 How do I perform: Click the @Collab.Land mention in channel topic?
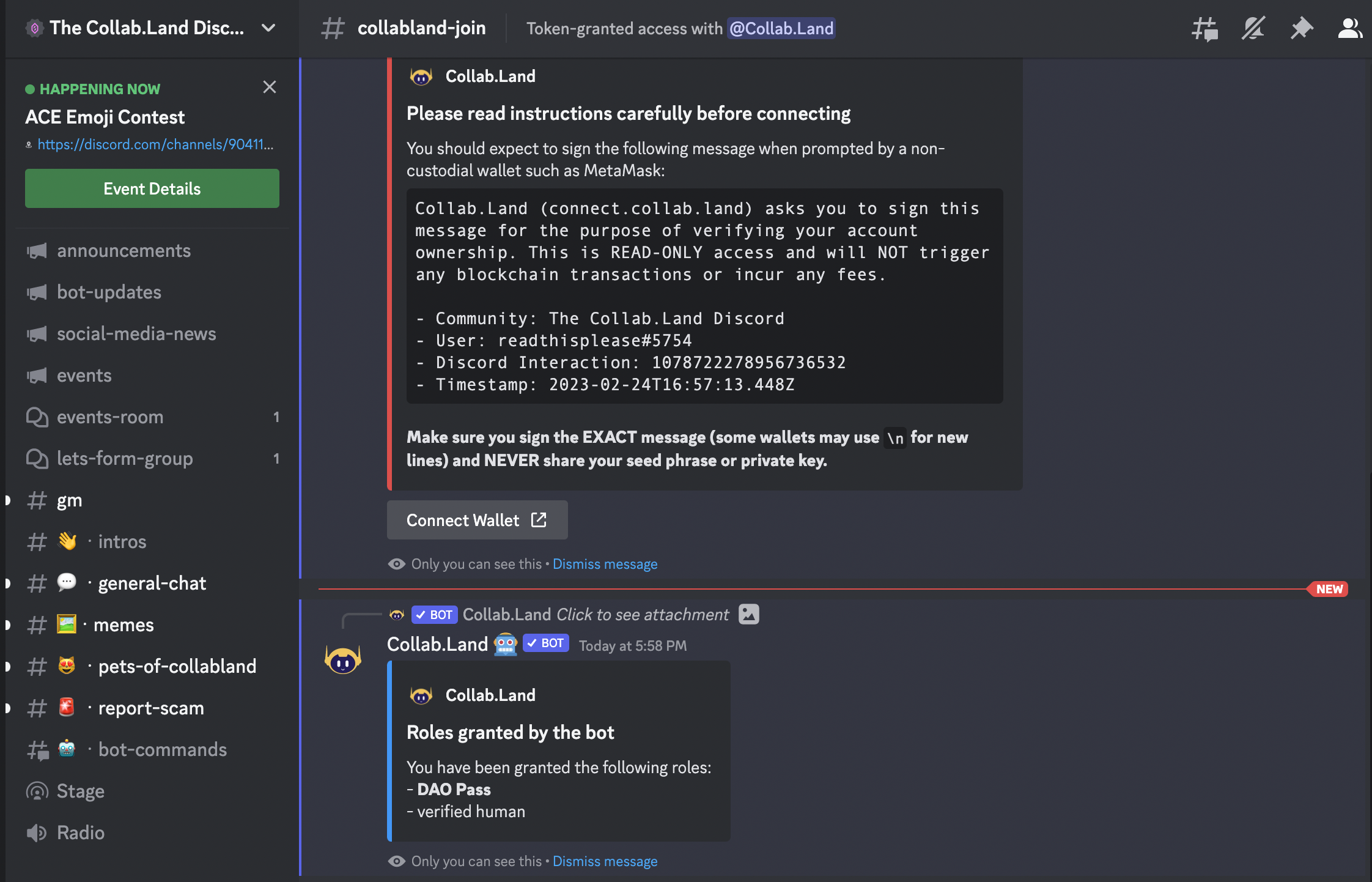pos(781,28)
